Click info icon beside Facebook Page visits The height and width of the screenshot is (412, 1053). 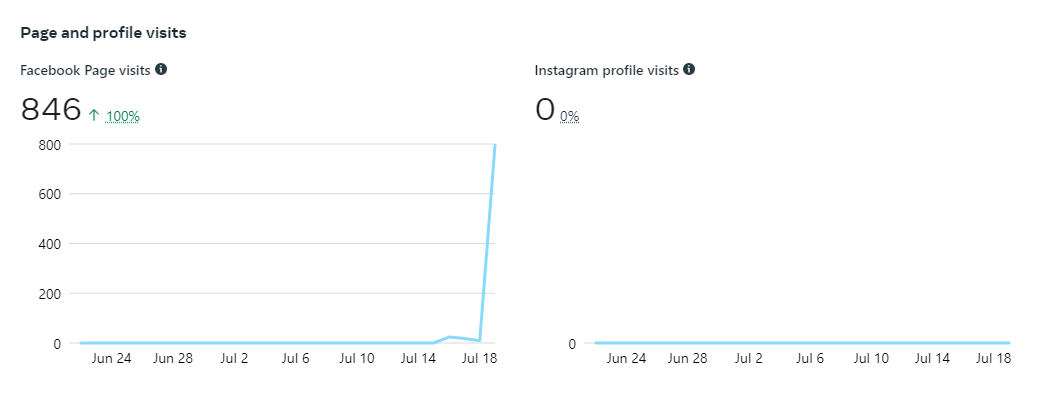161,70
